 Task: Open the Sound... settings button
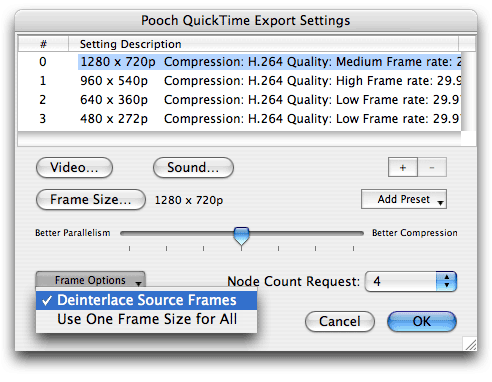pyautogui.click(x=193, y=167)
